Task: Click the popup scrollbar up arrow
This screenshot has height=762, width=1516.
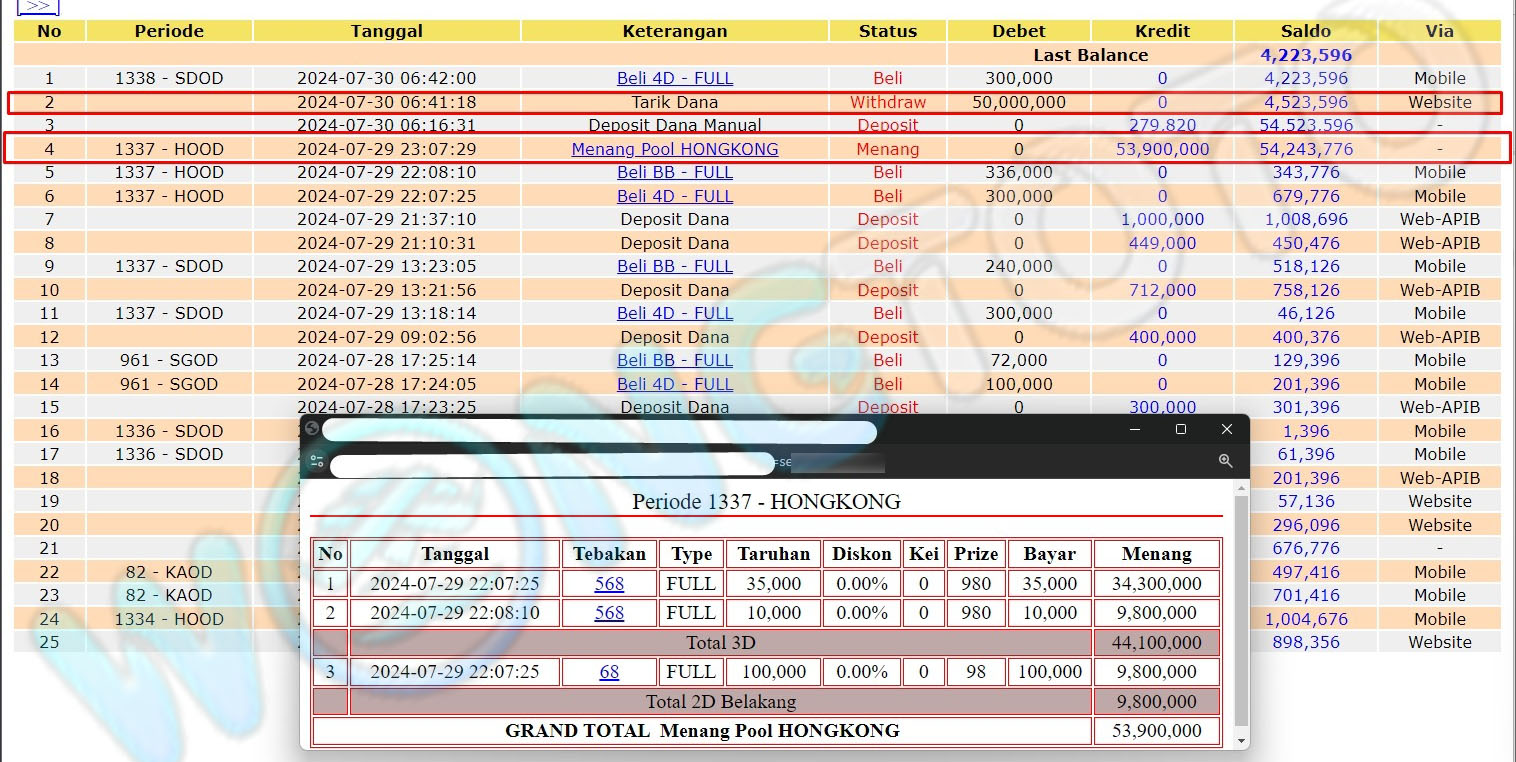Action: click(x=1242, y=488)
